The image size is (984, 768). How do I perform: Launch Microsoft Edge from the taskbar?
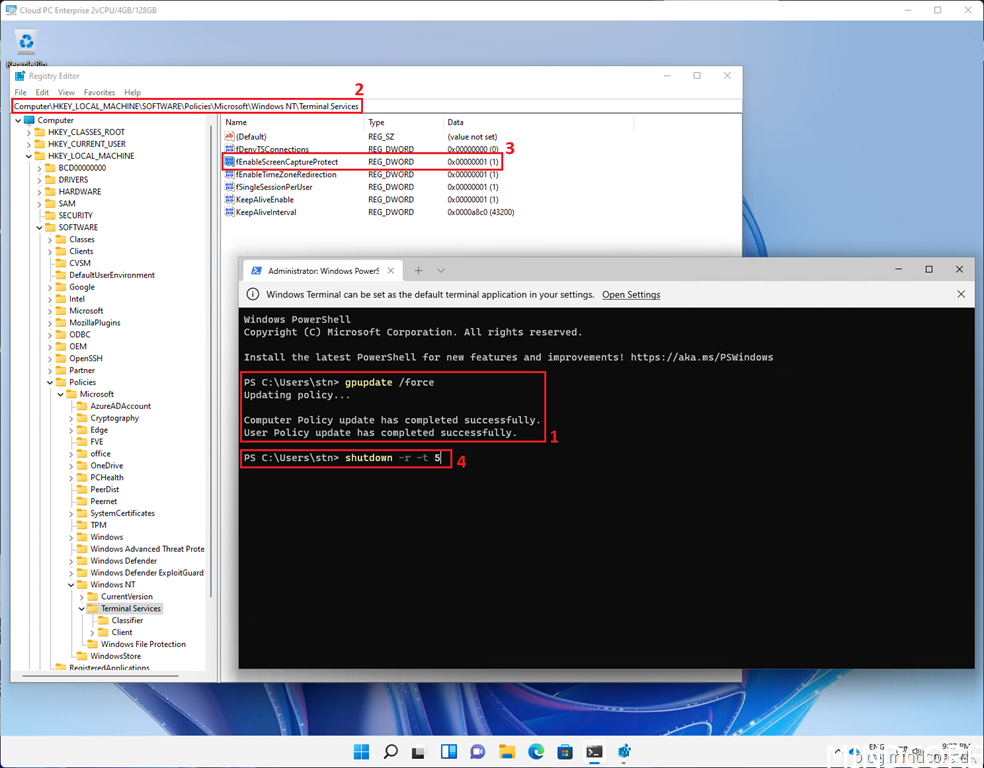click(536, 752)
